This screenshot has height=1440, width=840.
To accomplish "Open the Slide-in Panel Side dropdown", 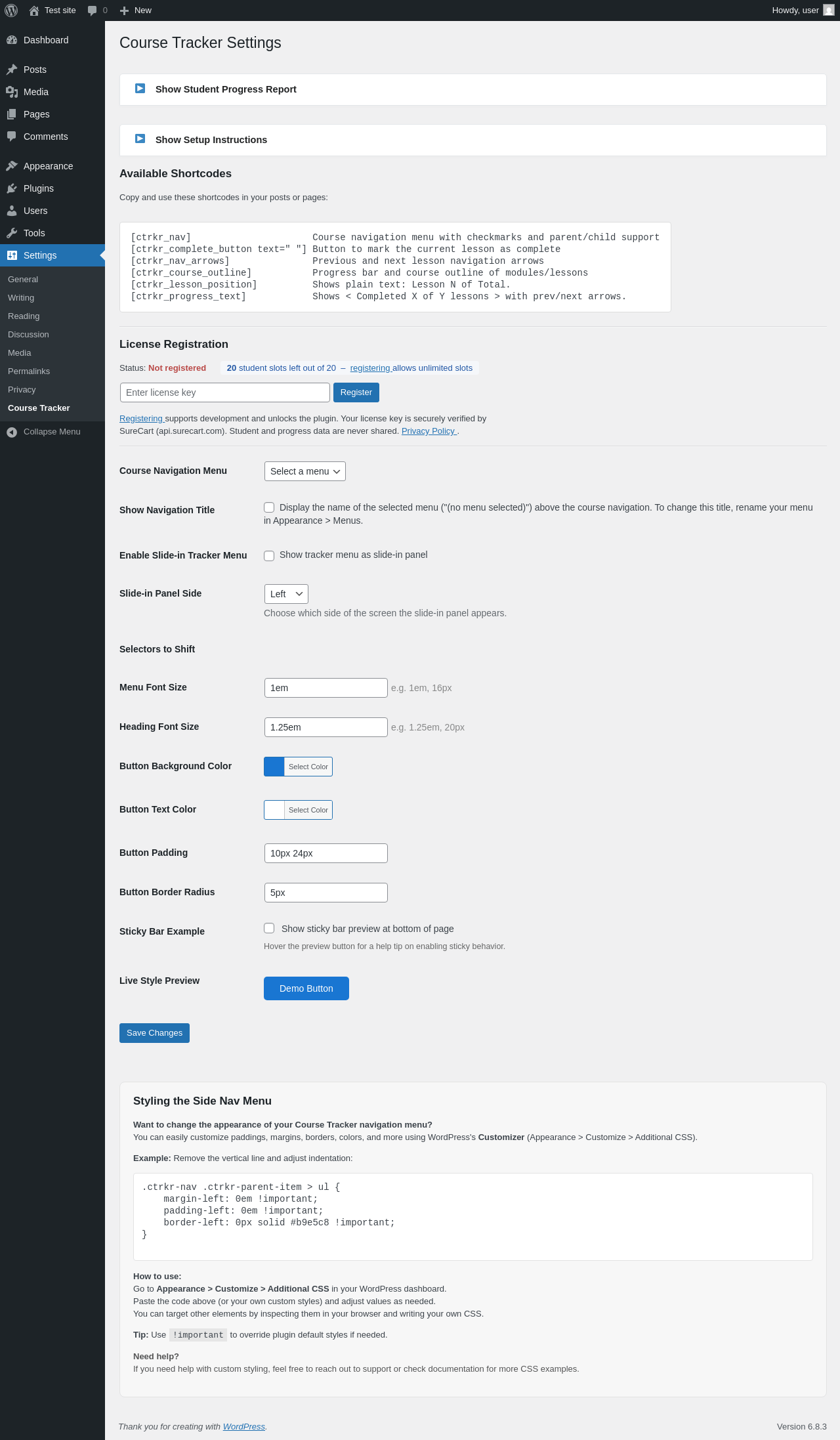I will pos(286,594).
